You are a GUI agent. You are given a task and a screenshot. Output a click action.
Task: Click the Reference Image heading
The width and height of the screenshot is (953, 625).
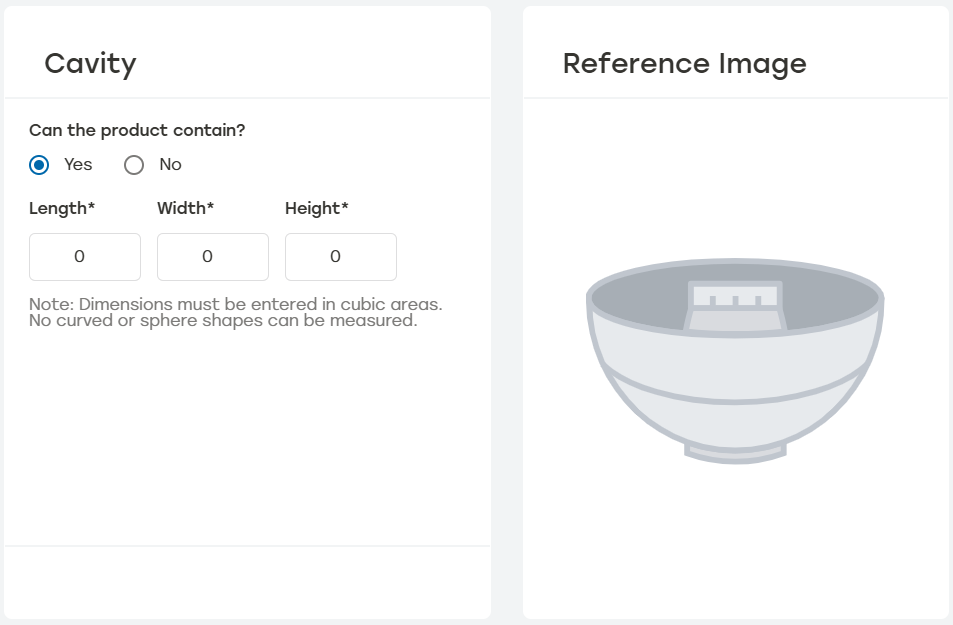(684, 63)
